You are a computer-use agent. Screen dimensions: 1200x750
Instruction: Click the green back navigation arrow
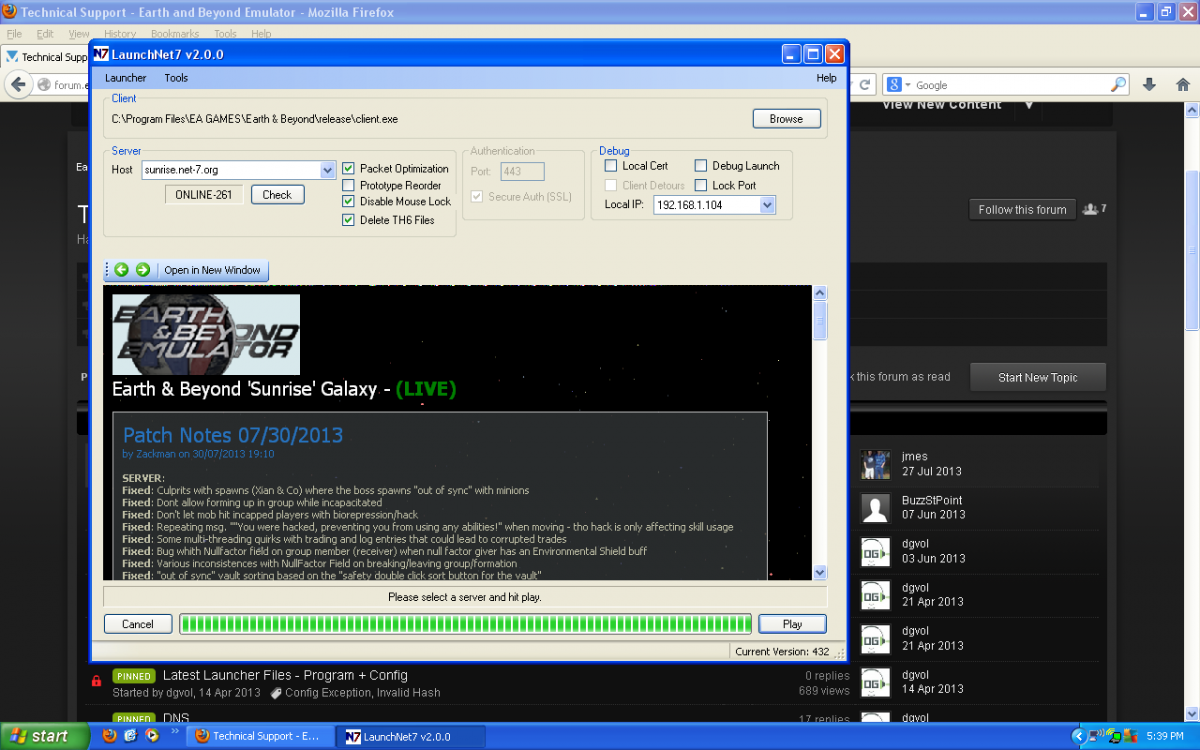pyautogui.click(x=121, y=270)
